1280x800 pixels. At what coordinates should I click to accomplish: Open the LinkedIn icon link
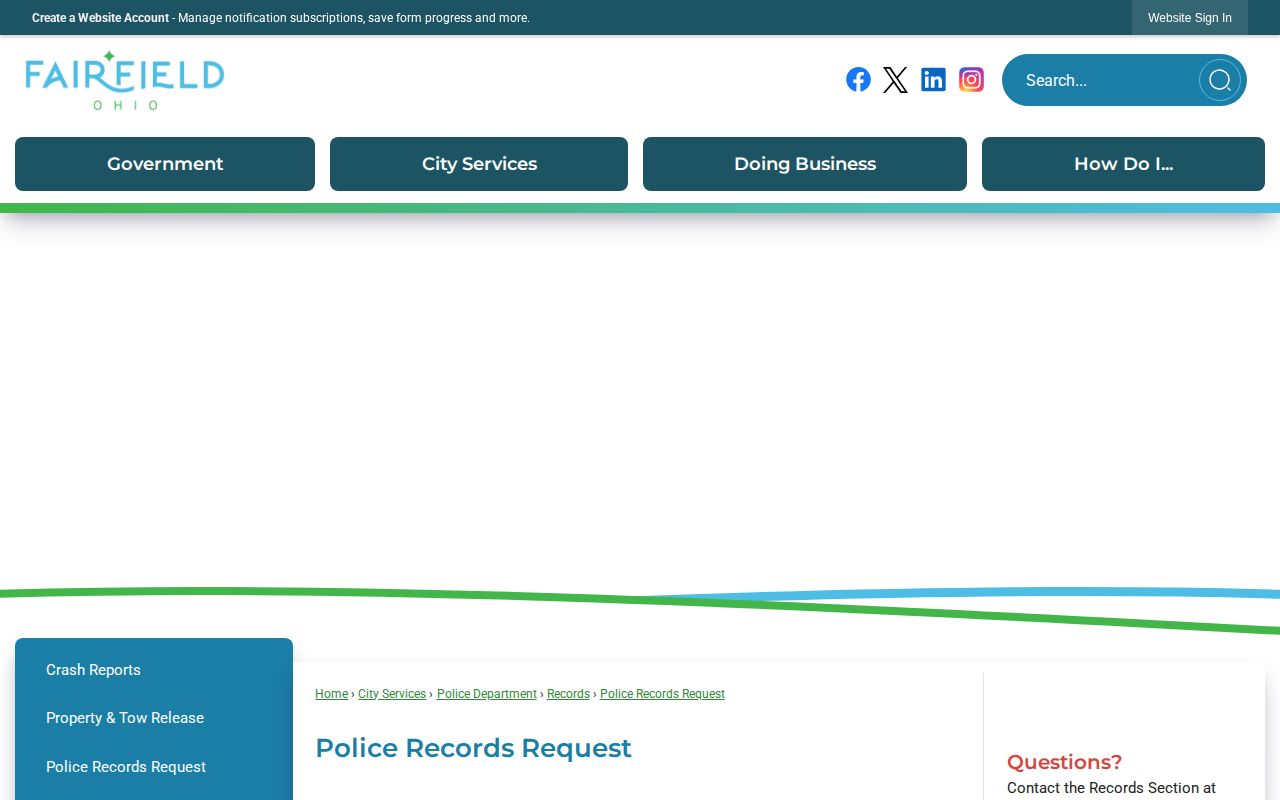point(934,80)
